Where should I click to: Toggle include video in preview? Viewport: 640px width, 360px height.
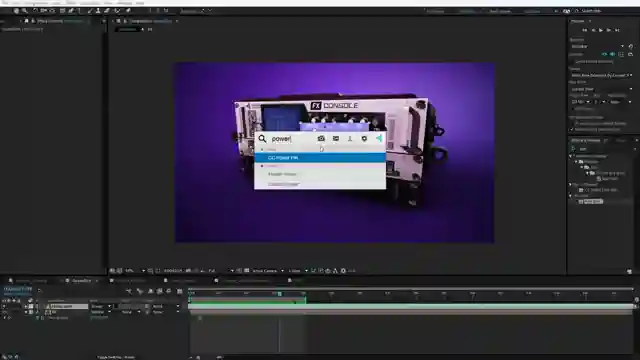(x=604, y=54)
